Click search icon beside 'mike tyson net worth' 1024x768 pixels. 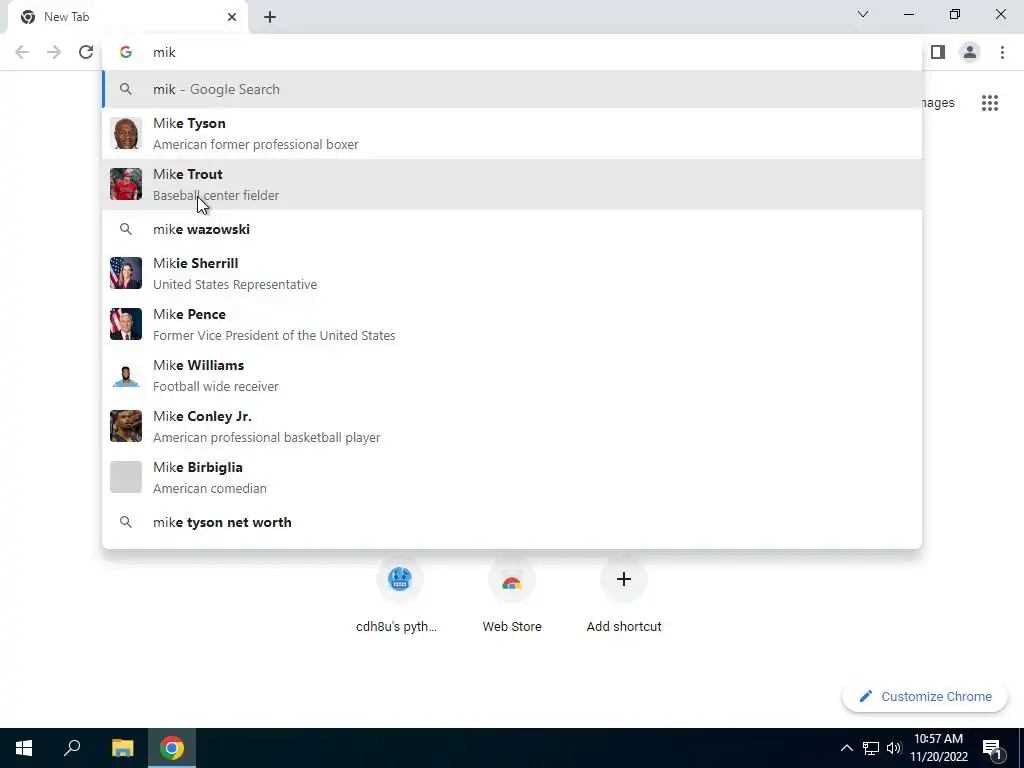(125, 522)
